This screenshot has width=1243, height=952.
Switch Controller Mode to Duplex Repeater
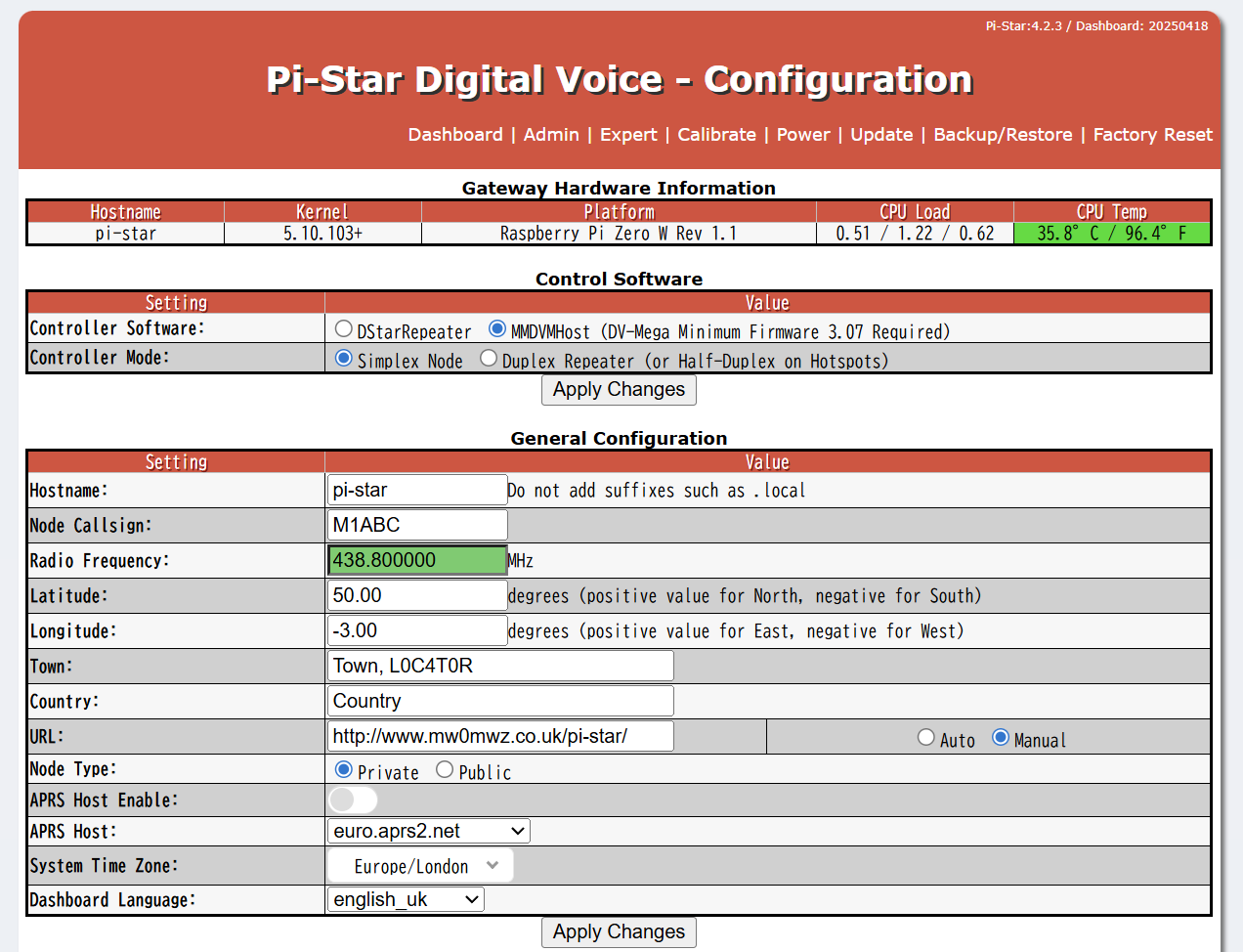(487, 359)
